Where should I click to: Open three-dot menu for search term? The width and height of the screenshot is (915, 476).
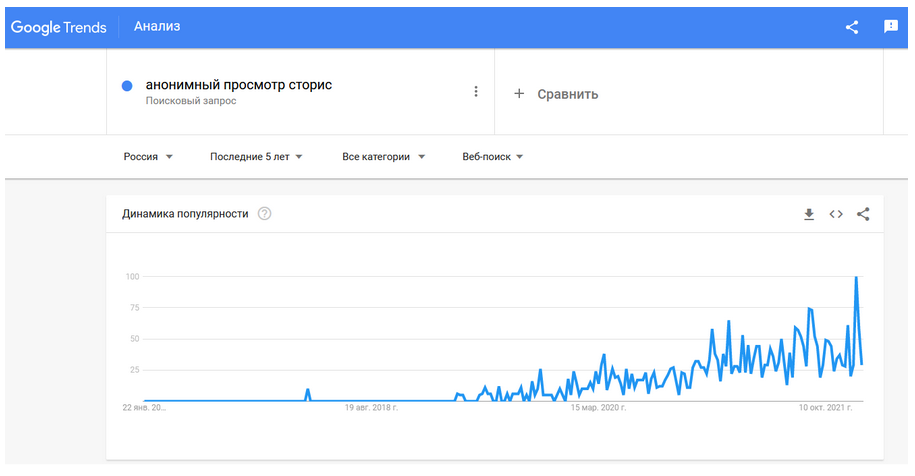(x=476, y=92)
